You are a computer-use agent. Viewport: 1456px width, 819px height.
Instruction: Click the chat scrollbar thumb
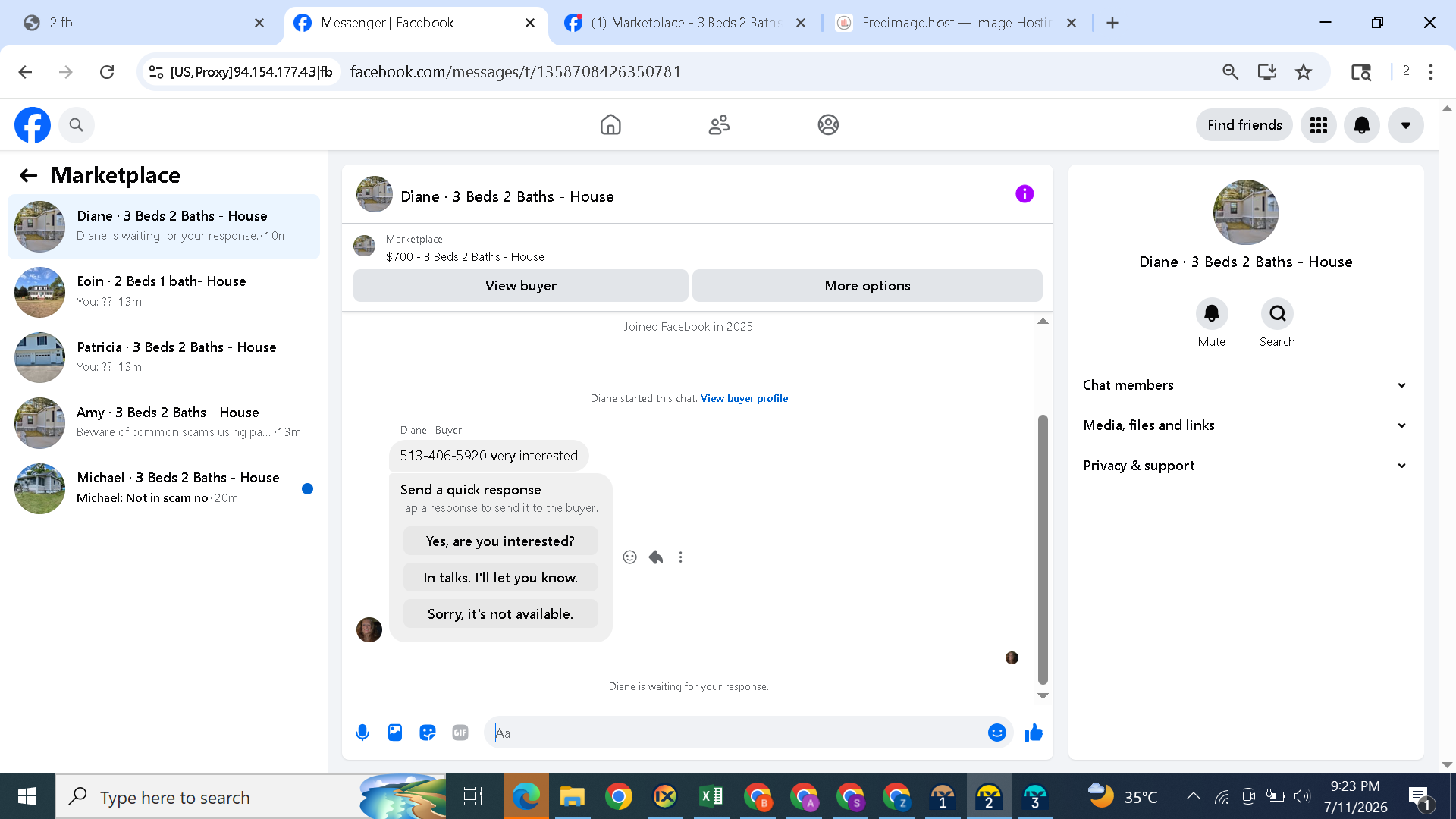[1043, 550]
